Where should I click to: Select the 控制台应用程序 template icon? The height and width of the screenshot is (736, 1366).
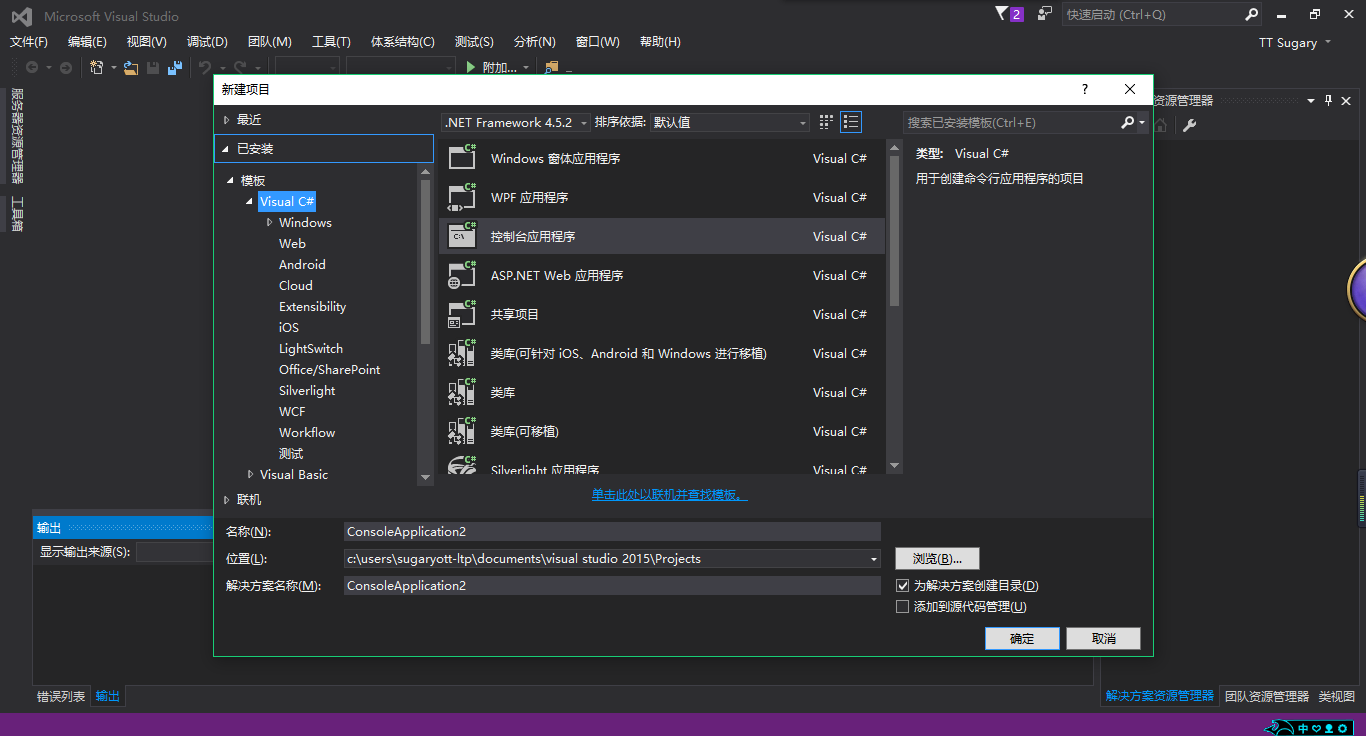[462, 236]
